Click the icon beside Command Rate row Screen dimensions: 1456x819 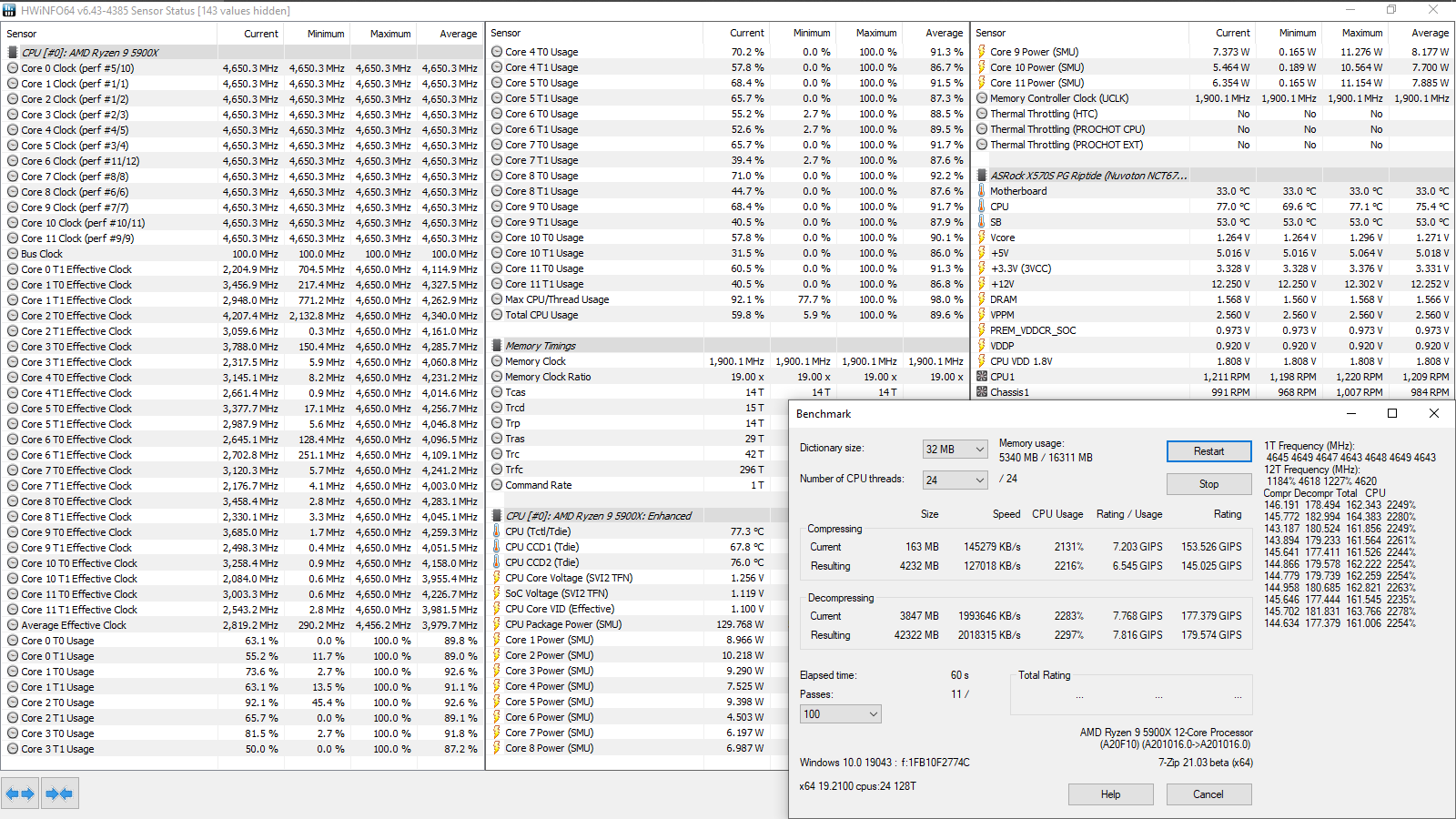point(497,485)
